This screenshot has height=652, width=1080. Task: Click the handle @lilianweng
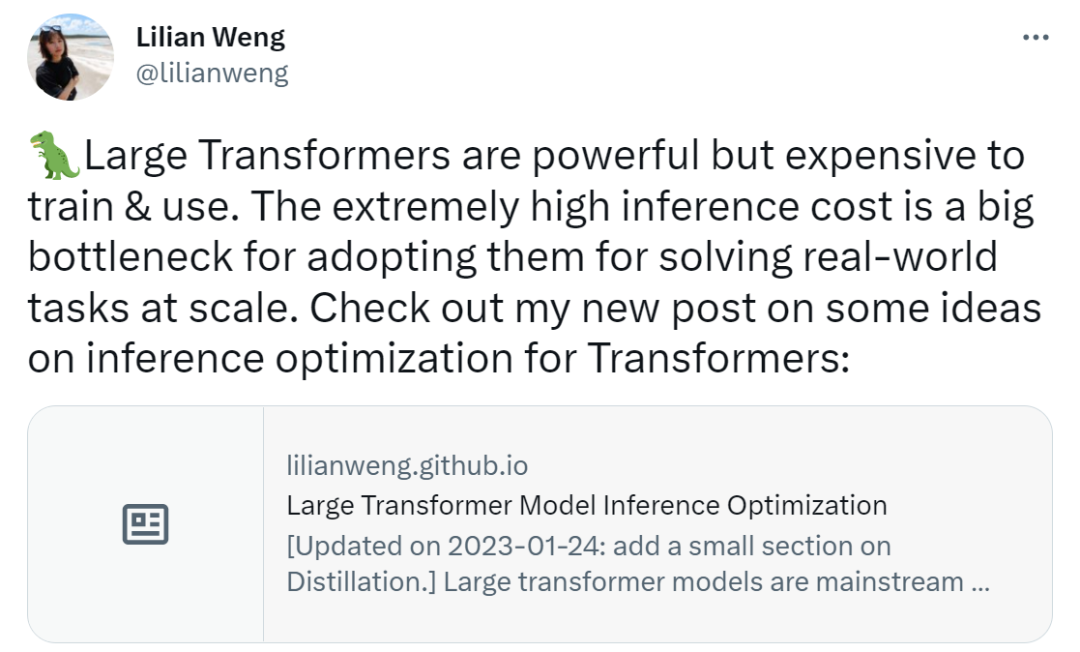point(213,71)
